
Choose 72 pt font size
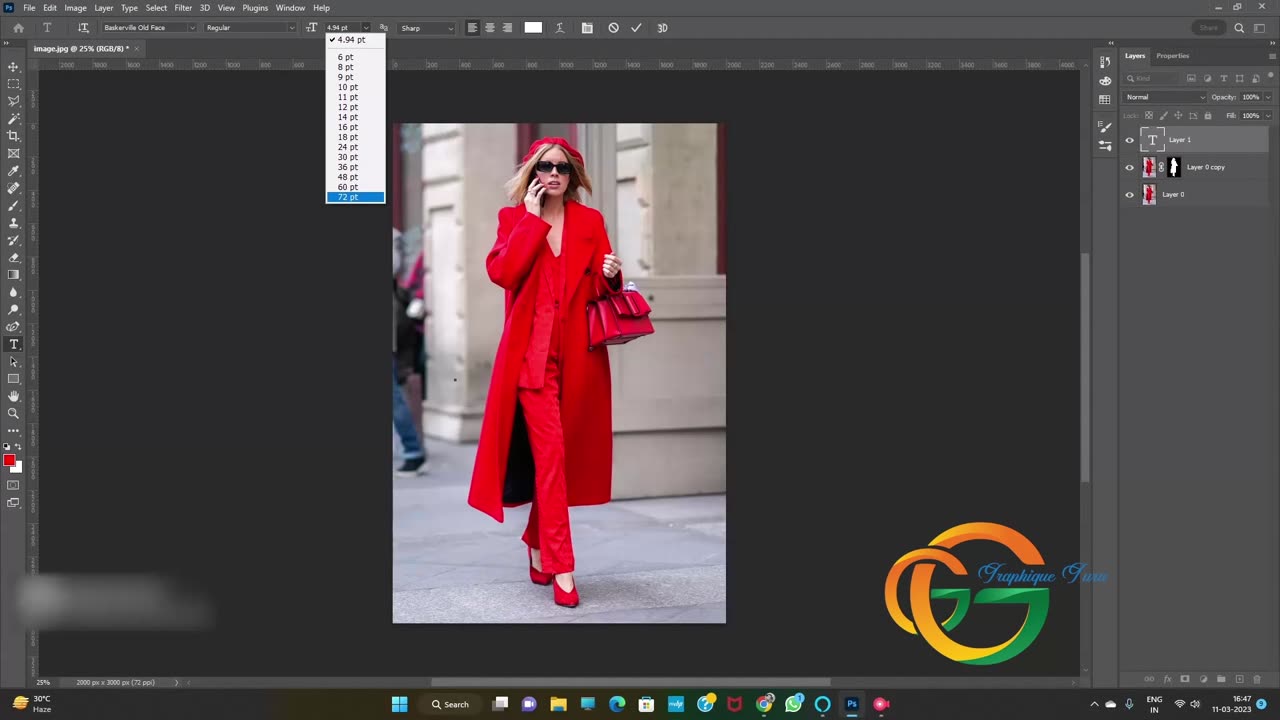355,197
